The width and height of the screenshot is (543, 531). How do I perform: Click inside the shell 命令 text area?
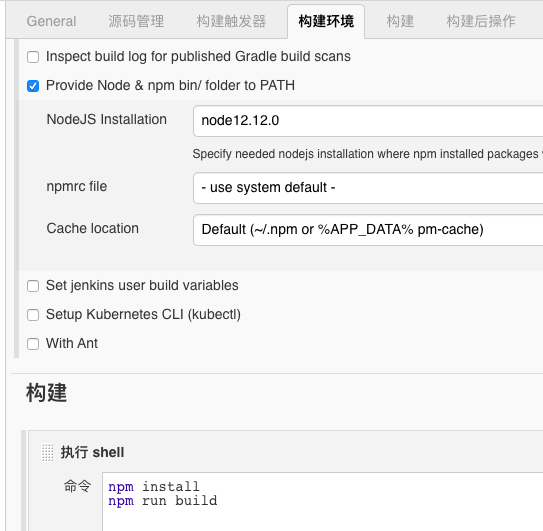[322, 502]
